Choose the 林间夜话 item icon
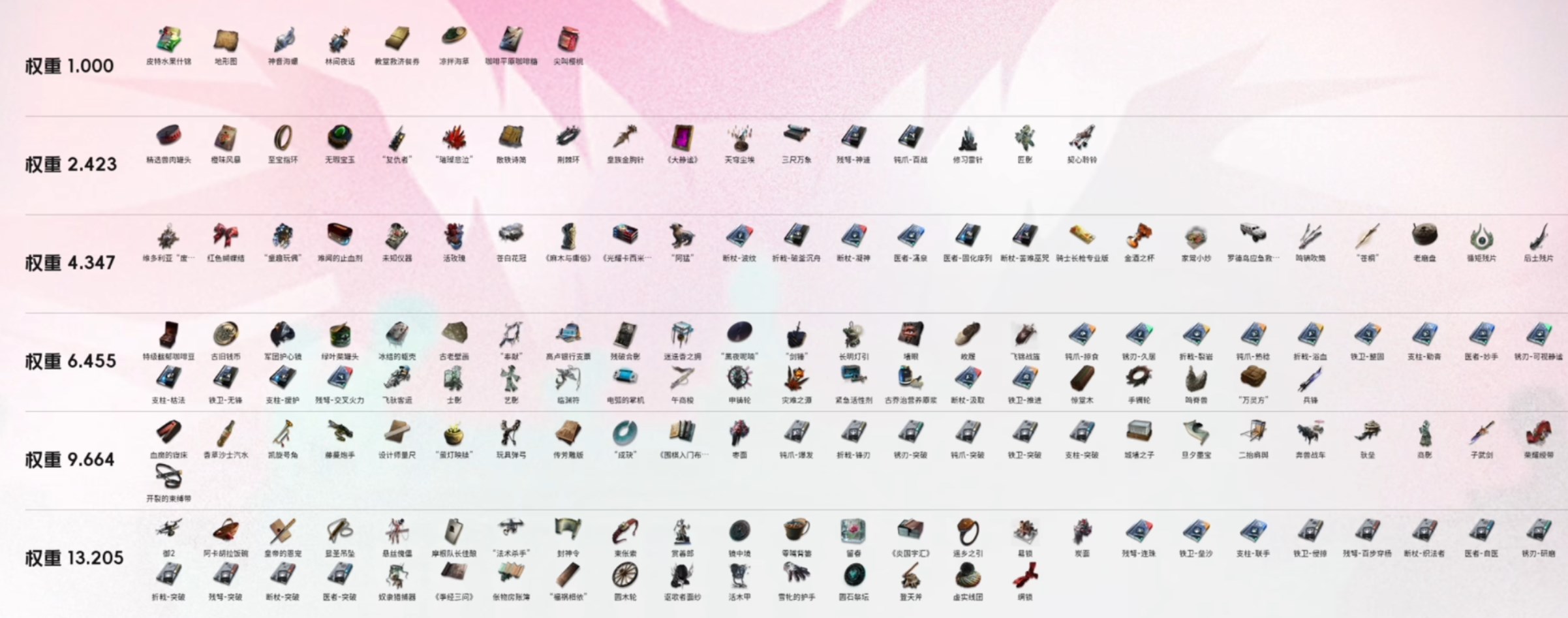Screen dimensions: 1568x618 [x=339, y=40]
